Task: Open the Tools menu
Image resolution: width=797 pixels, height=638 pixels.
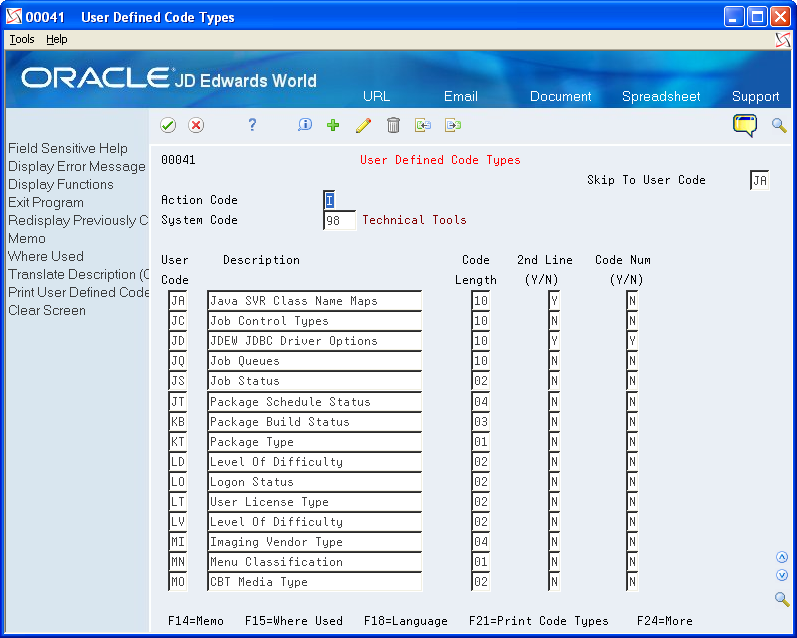Action: [22, 39]
